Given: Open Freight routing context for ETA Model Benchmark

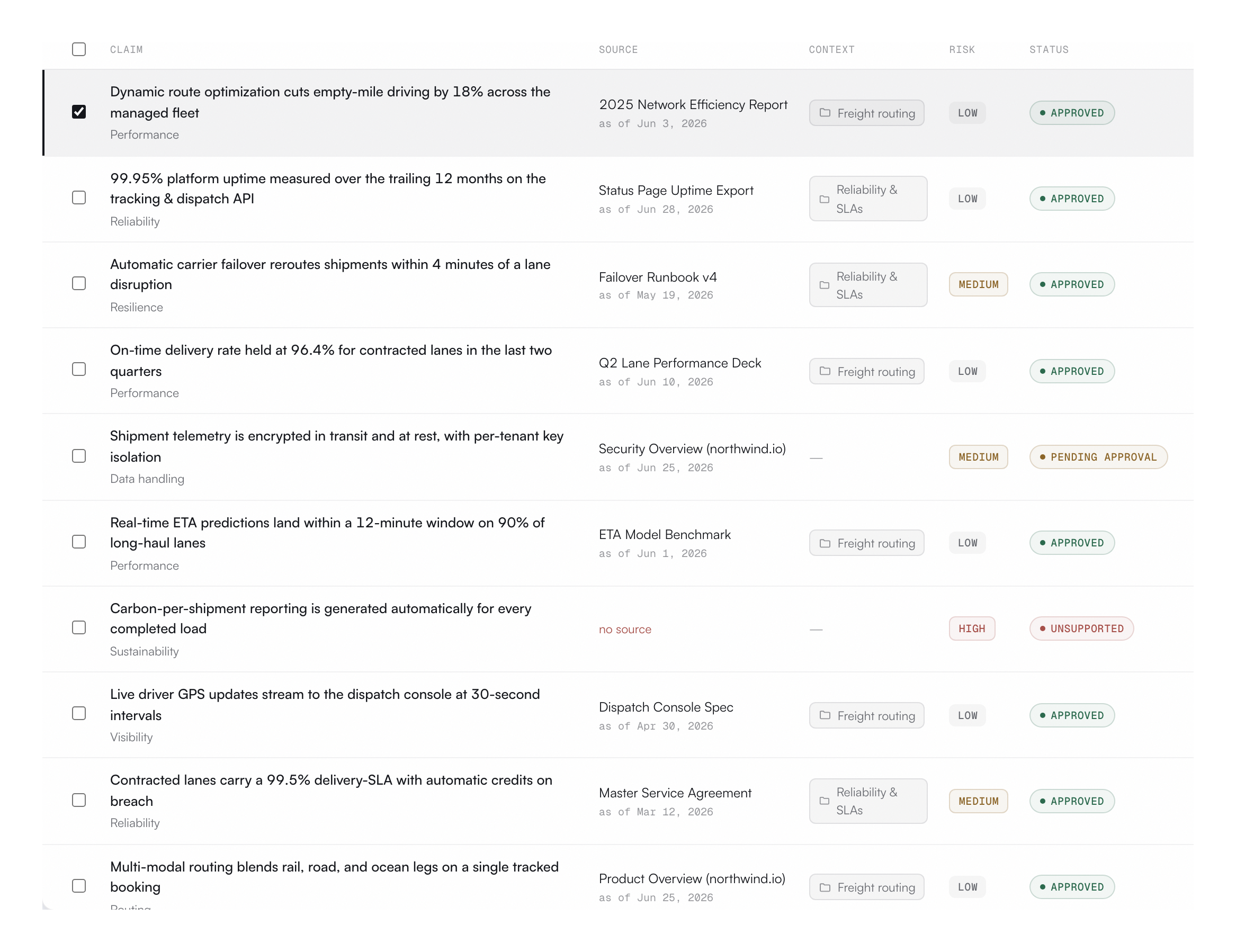Looking at the screenshot, I should click(x=867, y=543).
